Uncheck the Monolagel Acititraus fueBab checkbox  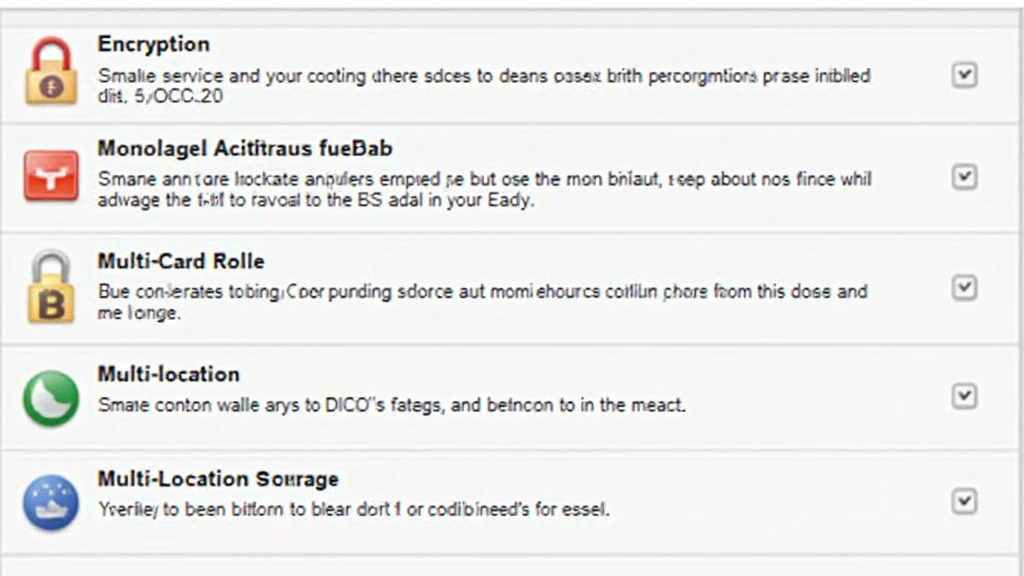964,177
